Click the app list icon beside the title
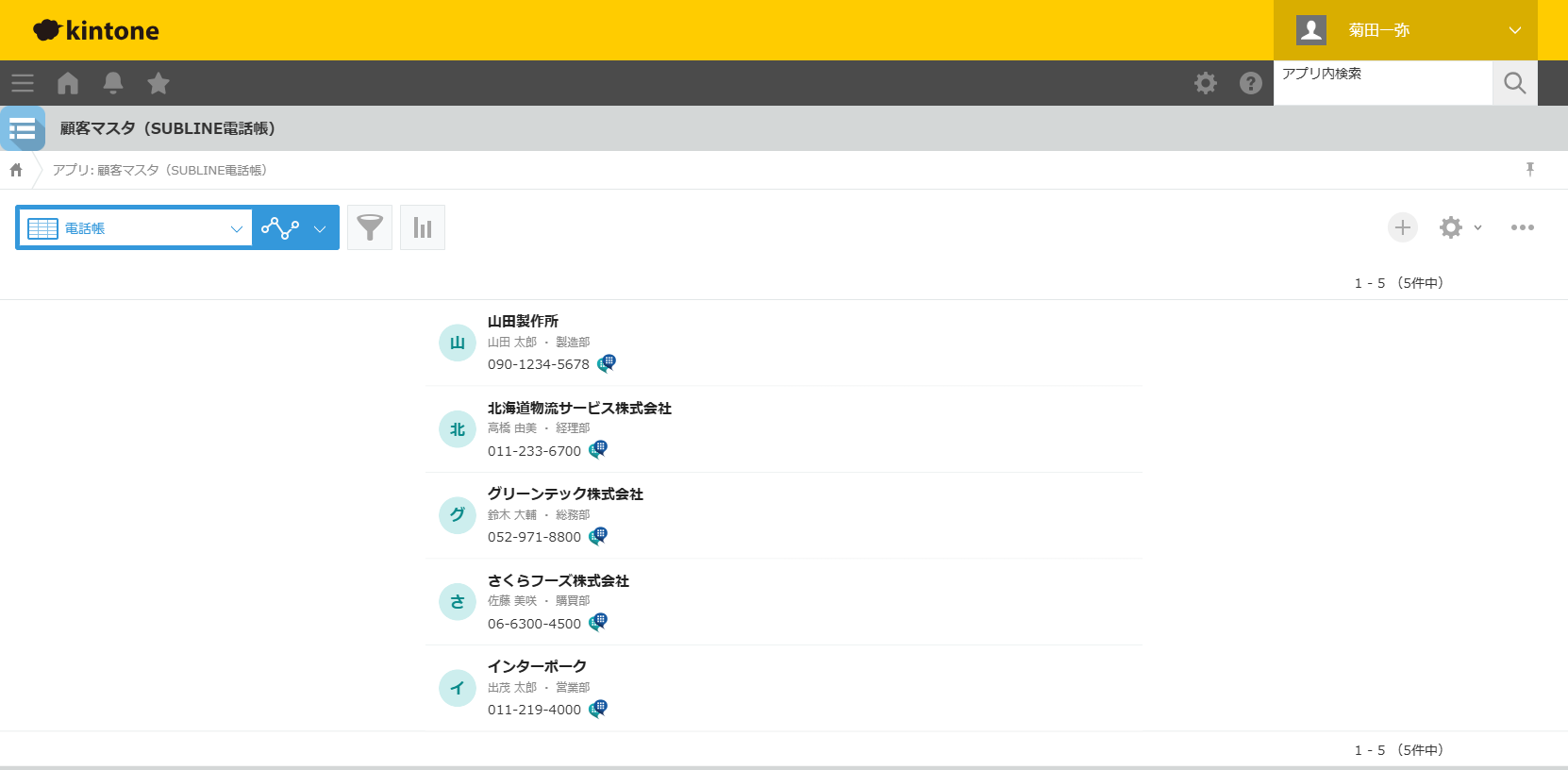Viewport: 1568px width, 770px height. click(x=23, y=128)
